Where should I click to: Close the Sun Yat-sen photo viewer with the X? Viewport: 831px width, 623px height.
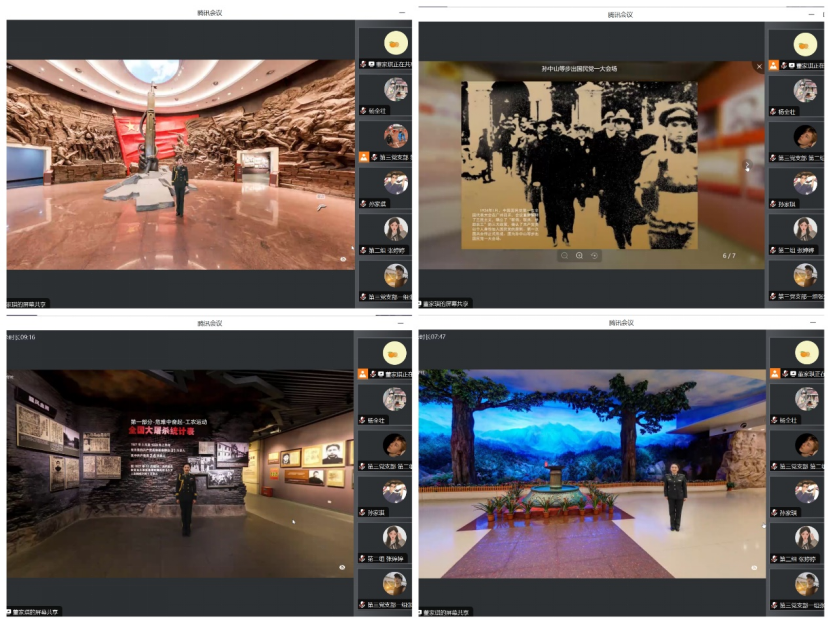point(759,67)
